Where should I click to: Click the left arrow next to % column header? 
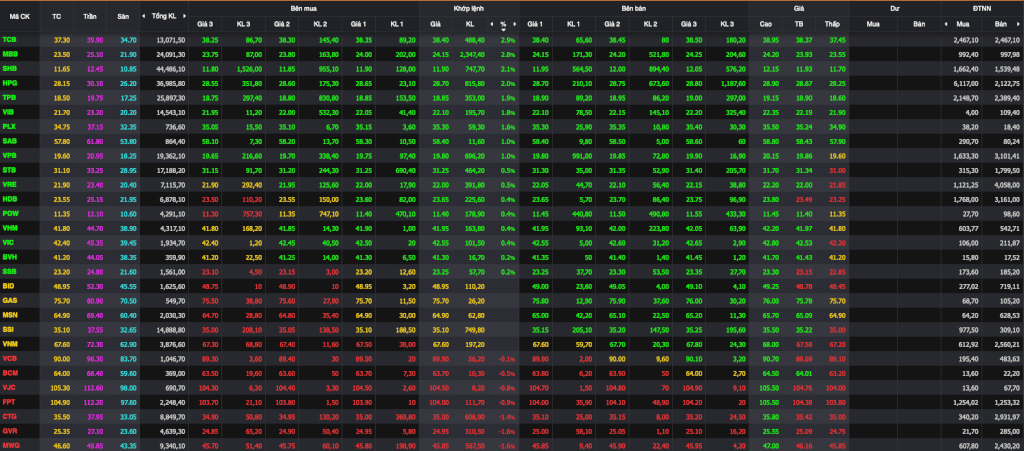pyautogui.click(x=492, y=24)
